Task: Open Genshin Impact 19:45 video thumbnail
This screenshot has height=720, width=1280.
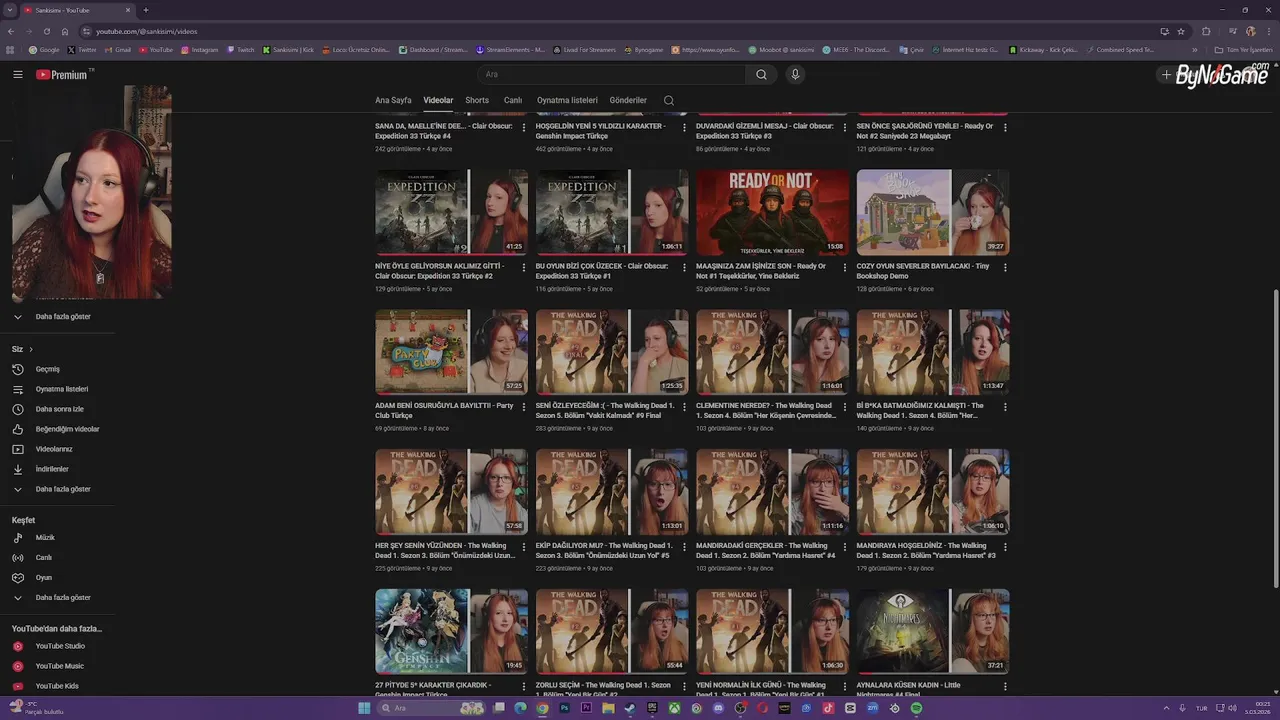Action: 451,631
